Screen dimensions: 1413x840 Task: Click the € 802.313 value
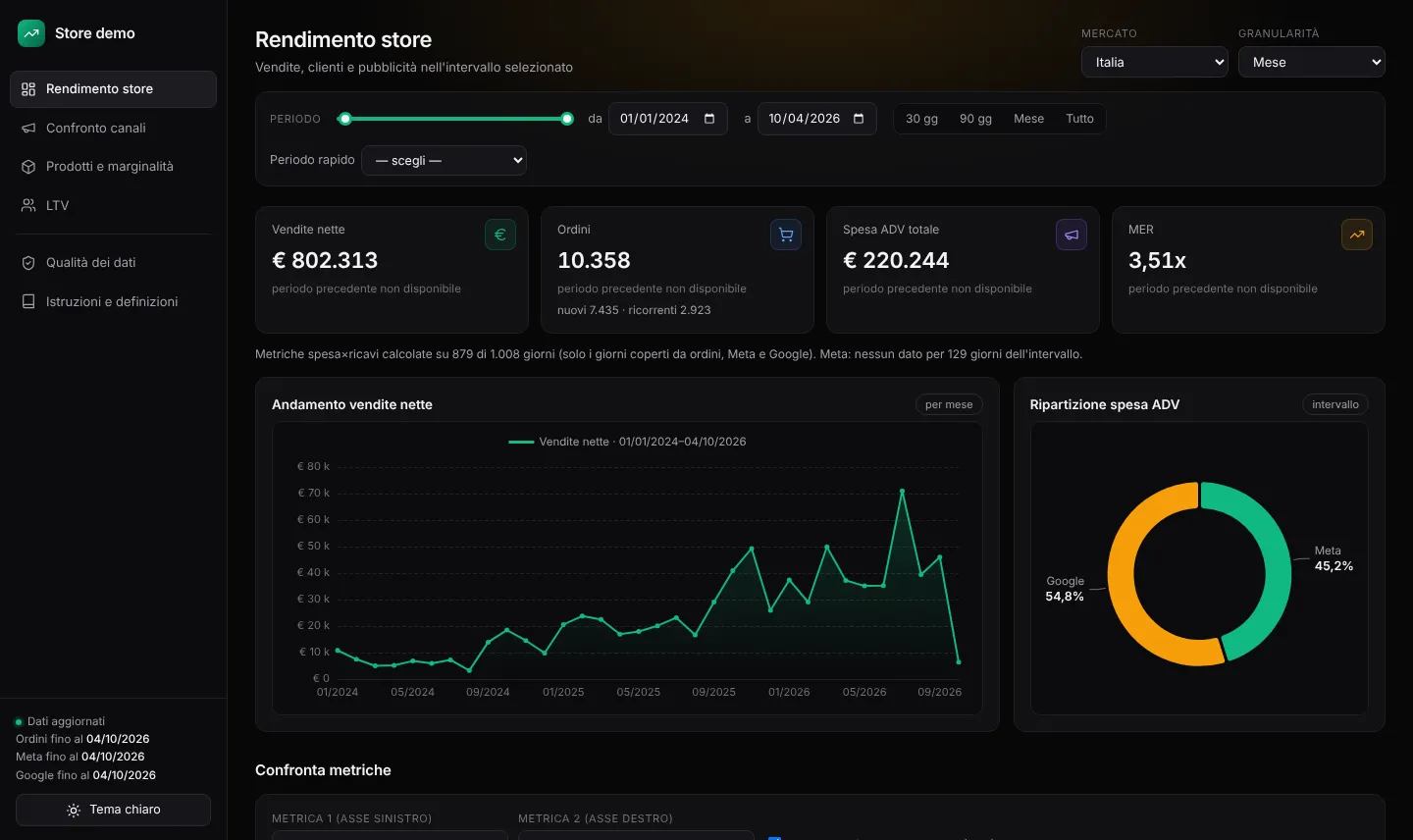click(325, 260)
